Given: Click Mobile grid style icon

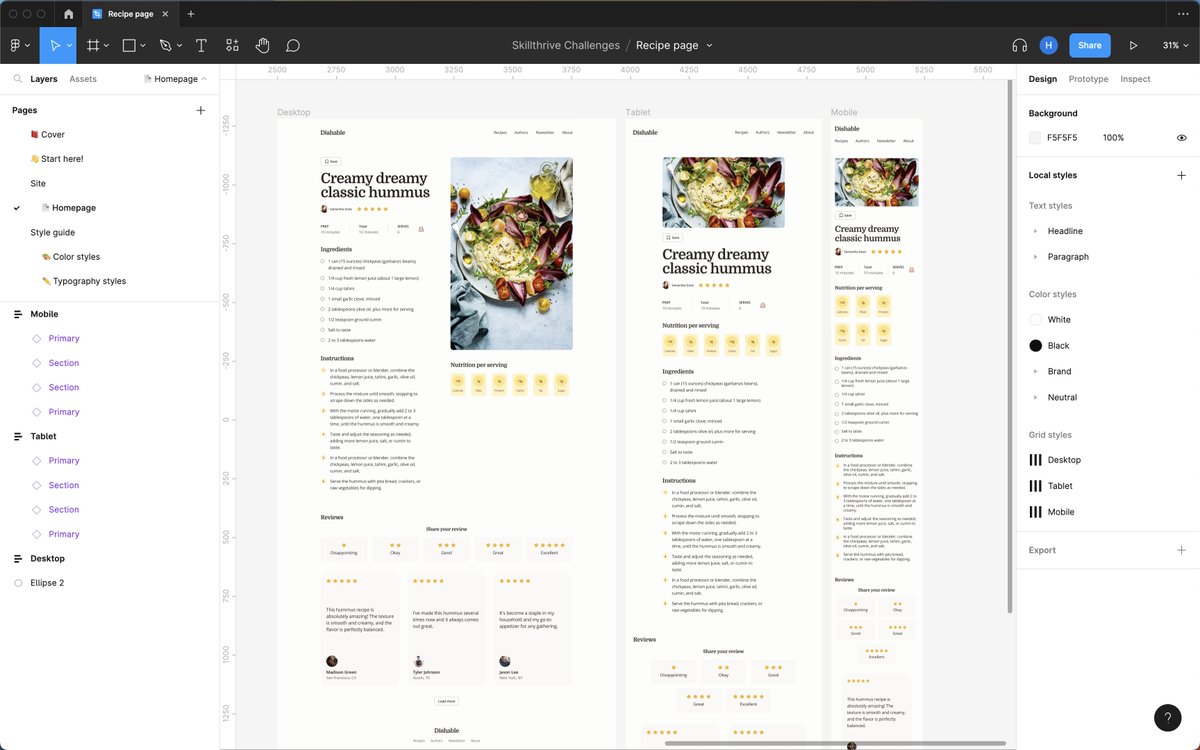Looking at the screenshot, I should (1035, 512).
